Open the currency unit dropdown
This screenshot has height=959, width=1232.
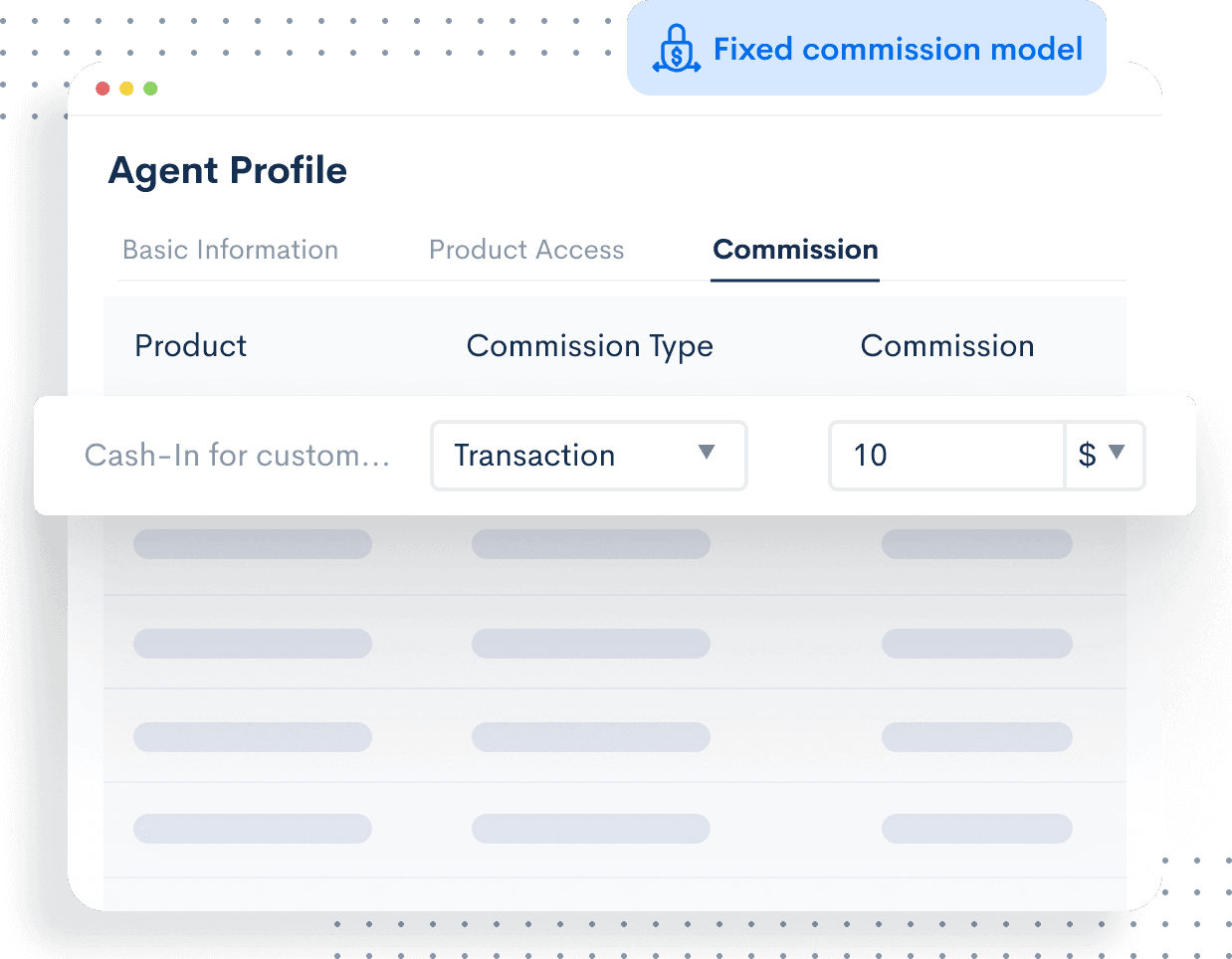(x=1106, y=455)
